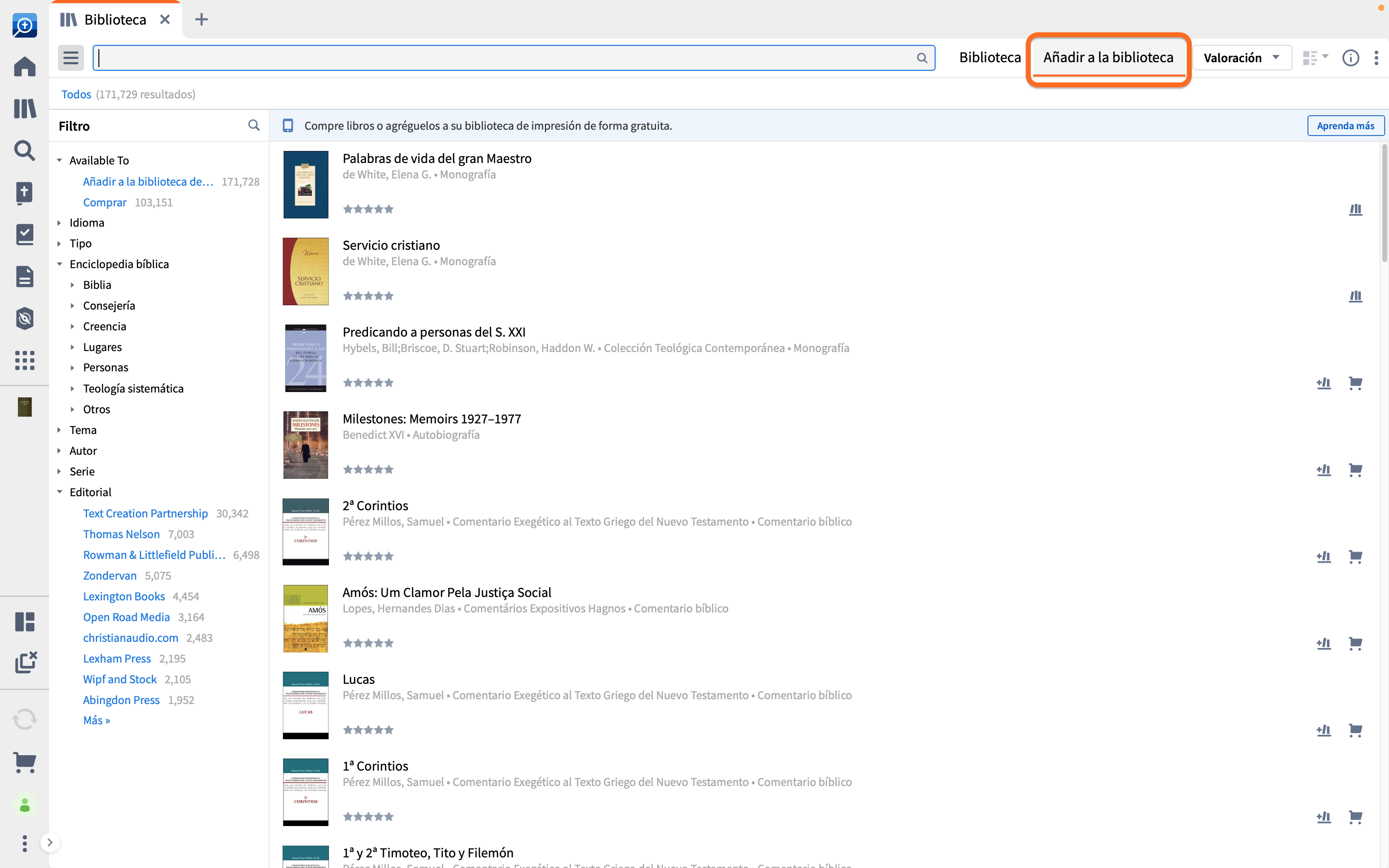Rate Servicio cristiano with the stars

(x=368, y=296)
